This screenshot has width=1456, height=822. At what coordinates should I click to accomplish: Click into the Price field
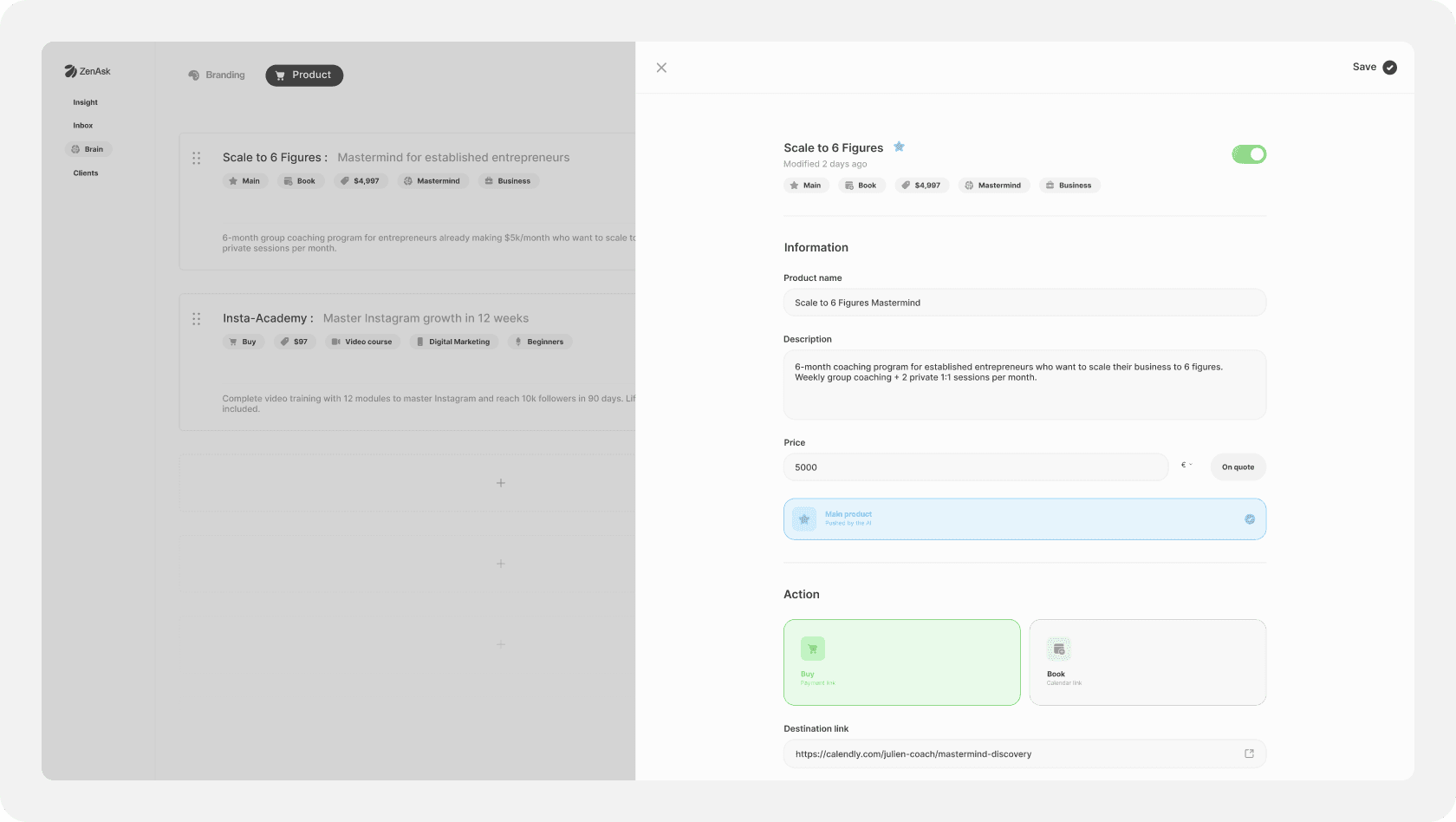pos(975,467)
